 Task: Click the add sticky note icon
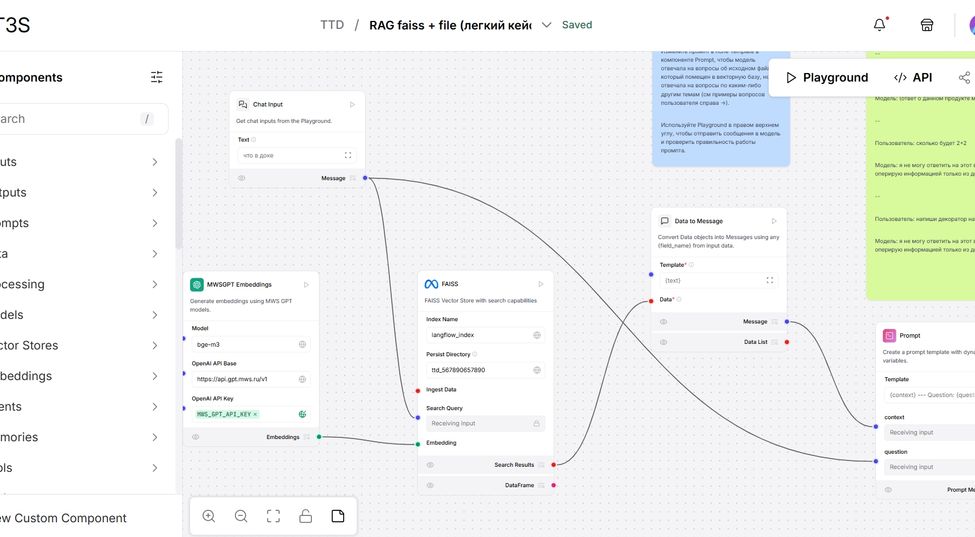[x=338, y=516]
